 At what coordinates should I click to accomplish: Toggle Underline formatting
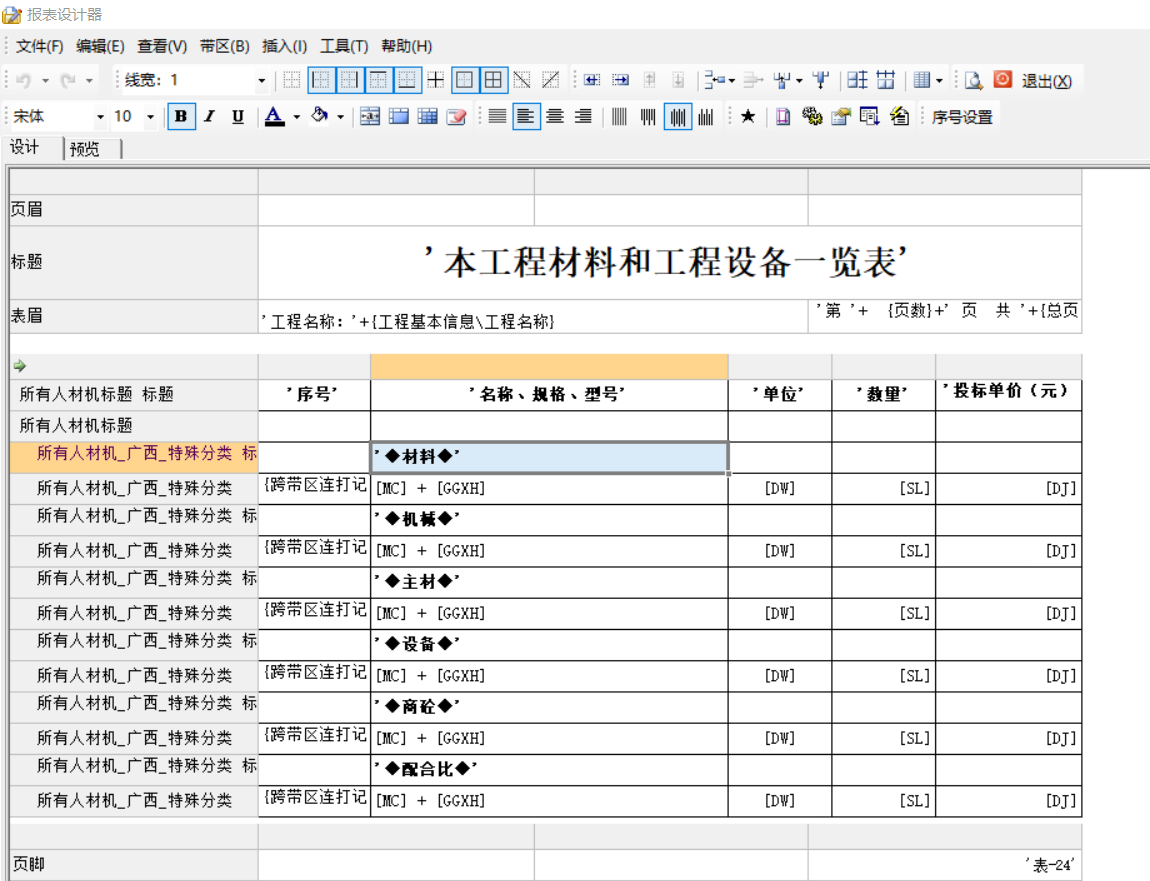238,117
